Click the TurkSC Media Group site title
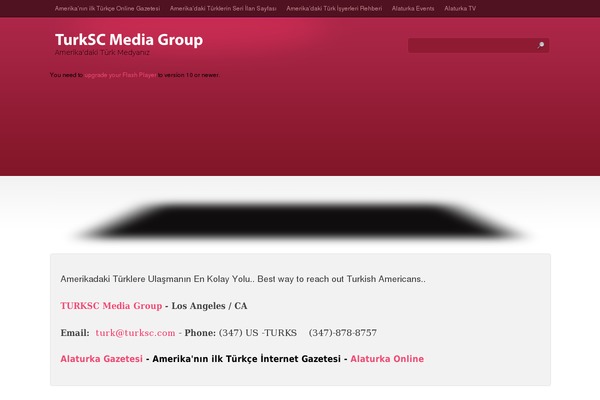600x400 pixels. [129, 40]
